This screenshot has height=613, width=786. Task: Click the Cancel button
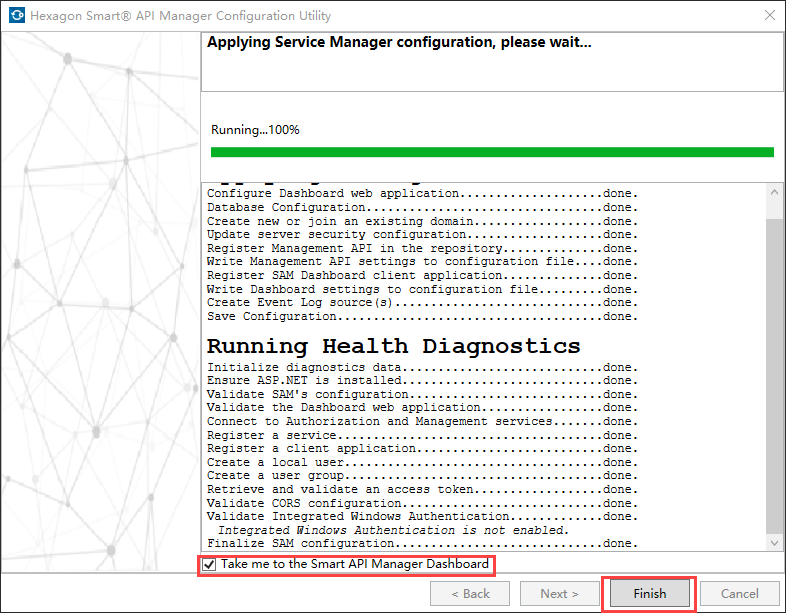(x=740, y=594)
